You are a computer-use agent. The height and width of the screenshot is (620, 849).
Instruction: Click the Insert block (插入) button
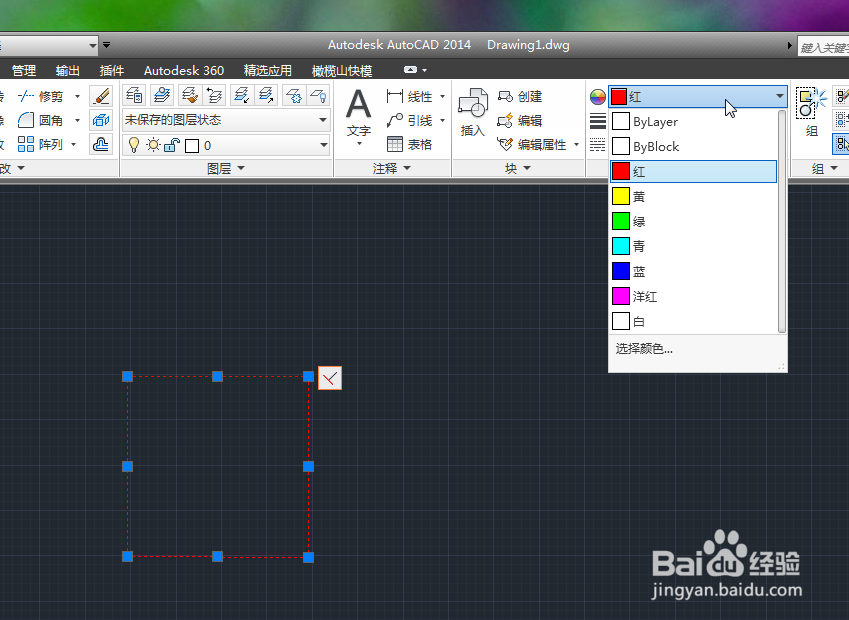[x=473, y=113]
